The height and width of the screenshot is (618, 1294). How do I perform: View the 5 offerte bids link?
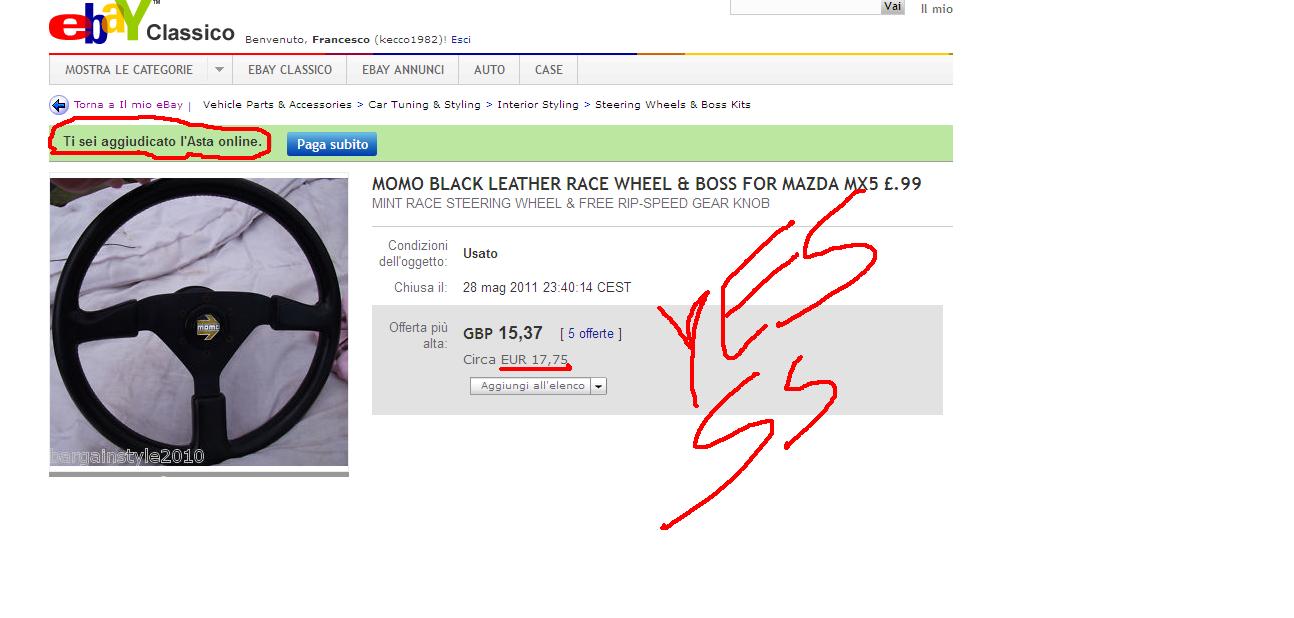click(590, 334)
